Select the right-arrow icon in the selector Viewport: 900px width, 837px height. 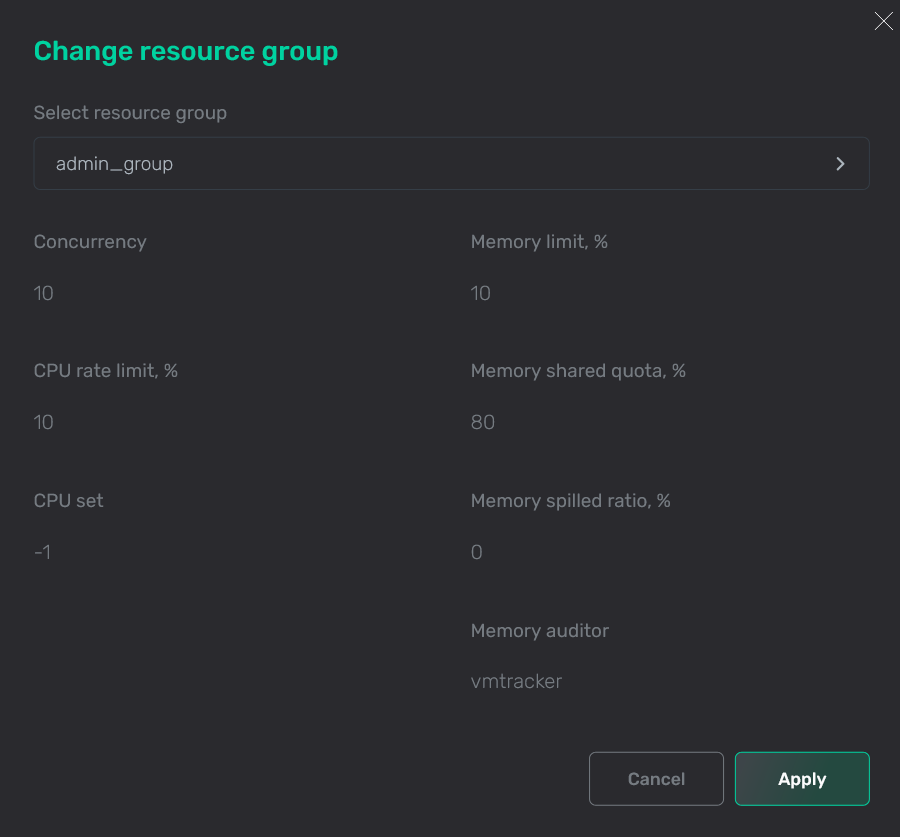click(x=840, y=163)
